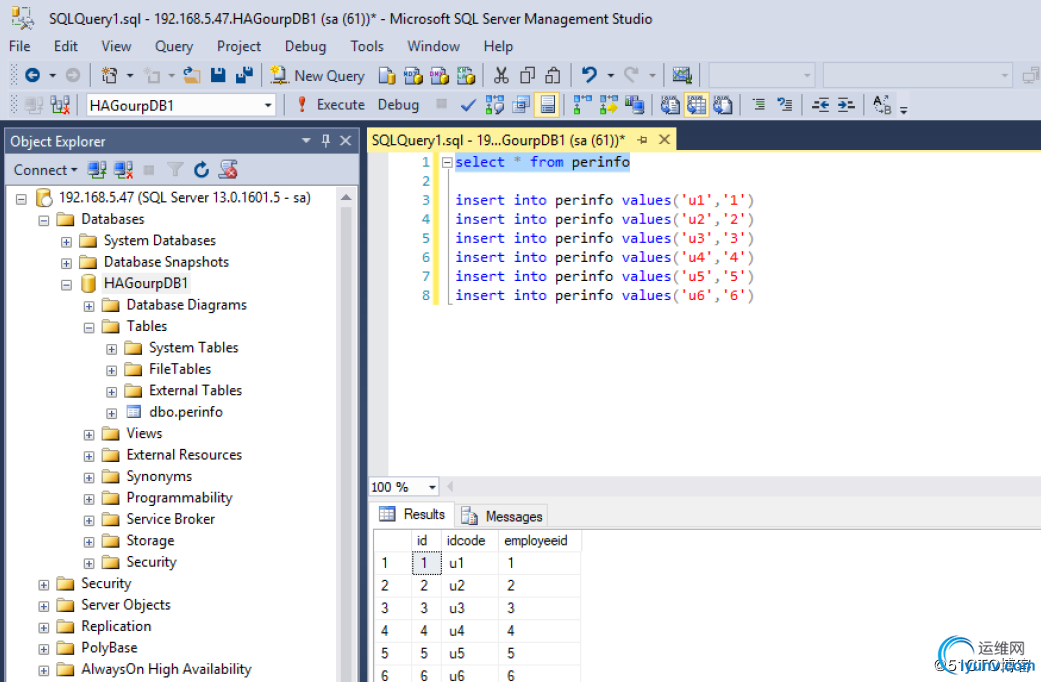Open a Database Engine Query icon
Image resolution: width=1041 pixels, height=682 pixels.
pyautogui.click(x=387, y=76)
